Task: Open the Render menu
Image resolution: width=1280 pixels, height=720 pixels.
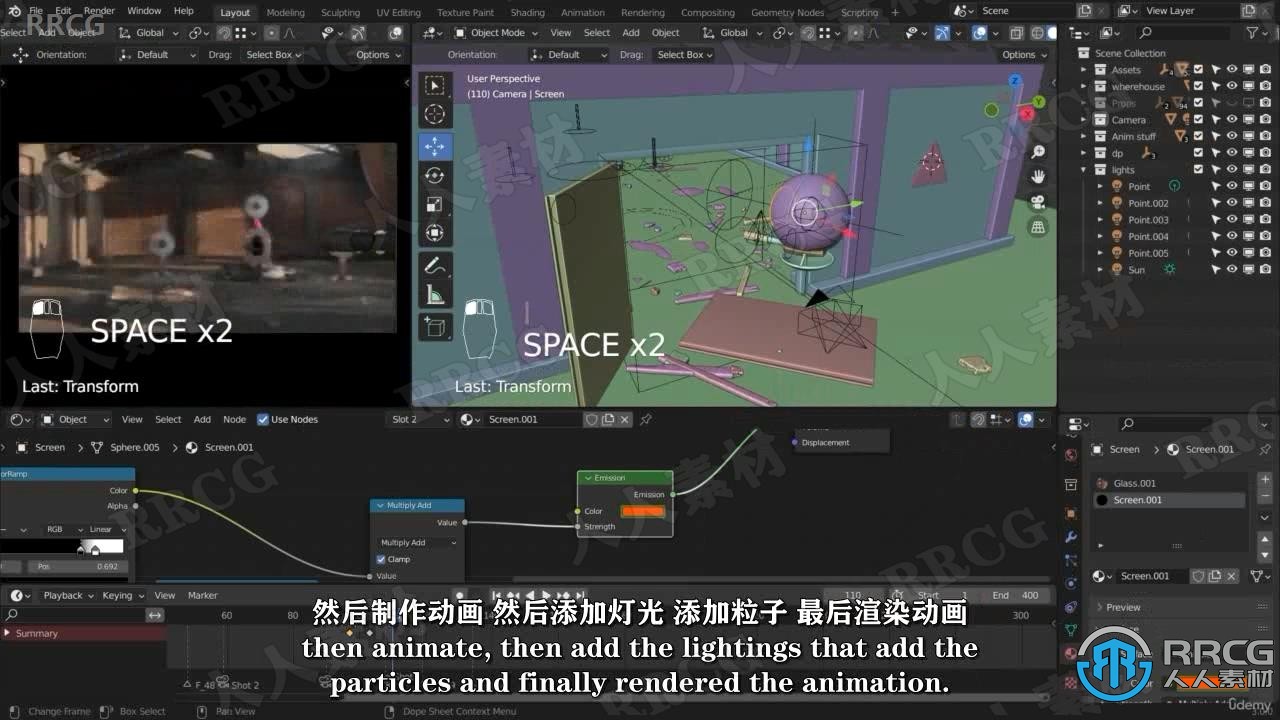Action: [99, 11]
